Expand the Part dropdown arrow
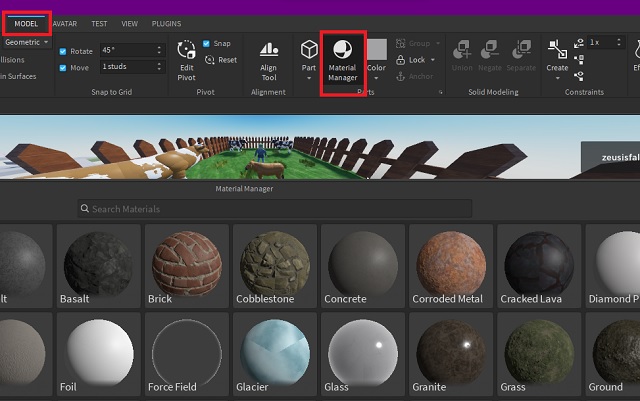Viewport: 640px width, 401px height. pos(309,77)
